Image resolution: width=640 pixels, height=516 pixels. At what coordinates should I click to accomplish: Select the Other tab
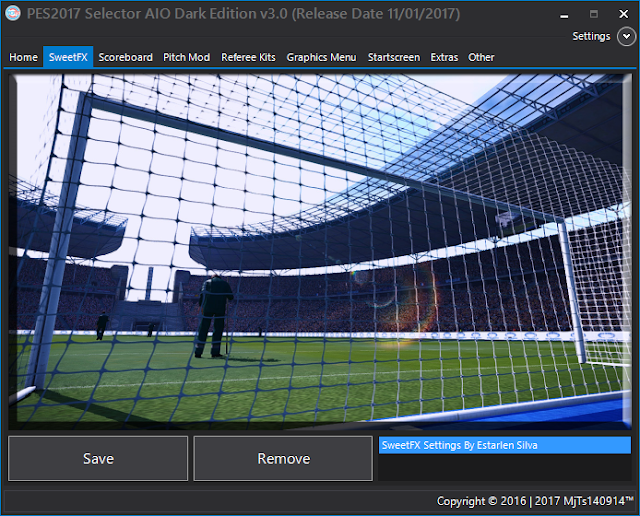[481, 57]
